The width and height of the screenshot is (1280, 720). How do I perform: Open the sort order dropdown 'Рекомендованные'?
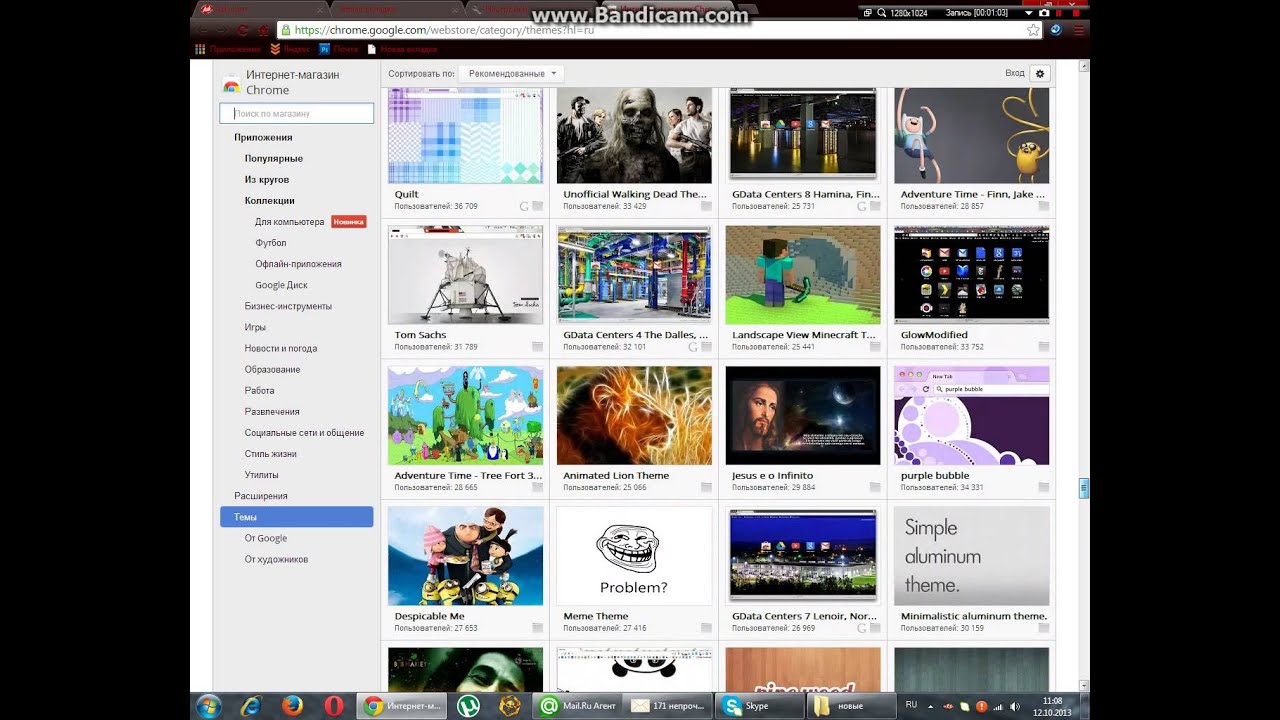pyautogui.click(x=511, y=74)
